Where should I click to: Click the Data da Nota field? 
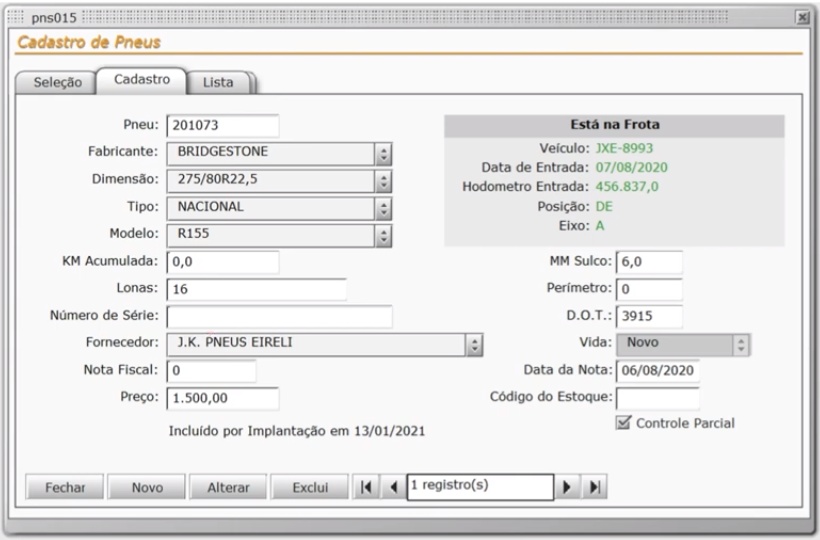click(x=658, y=371)
